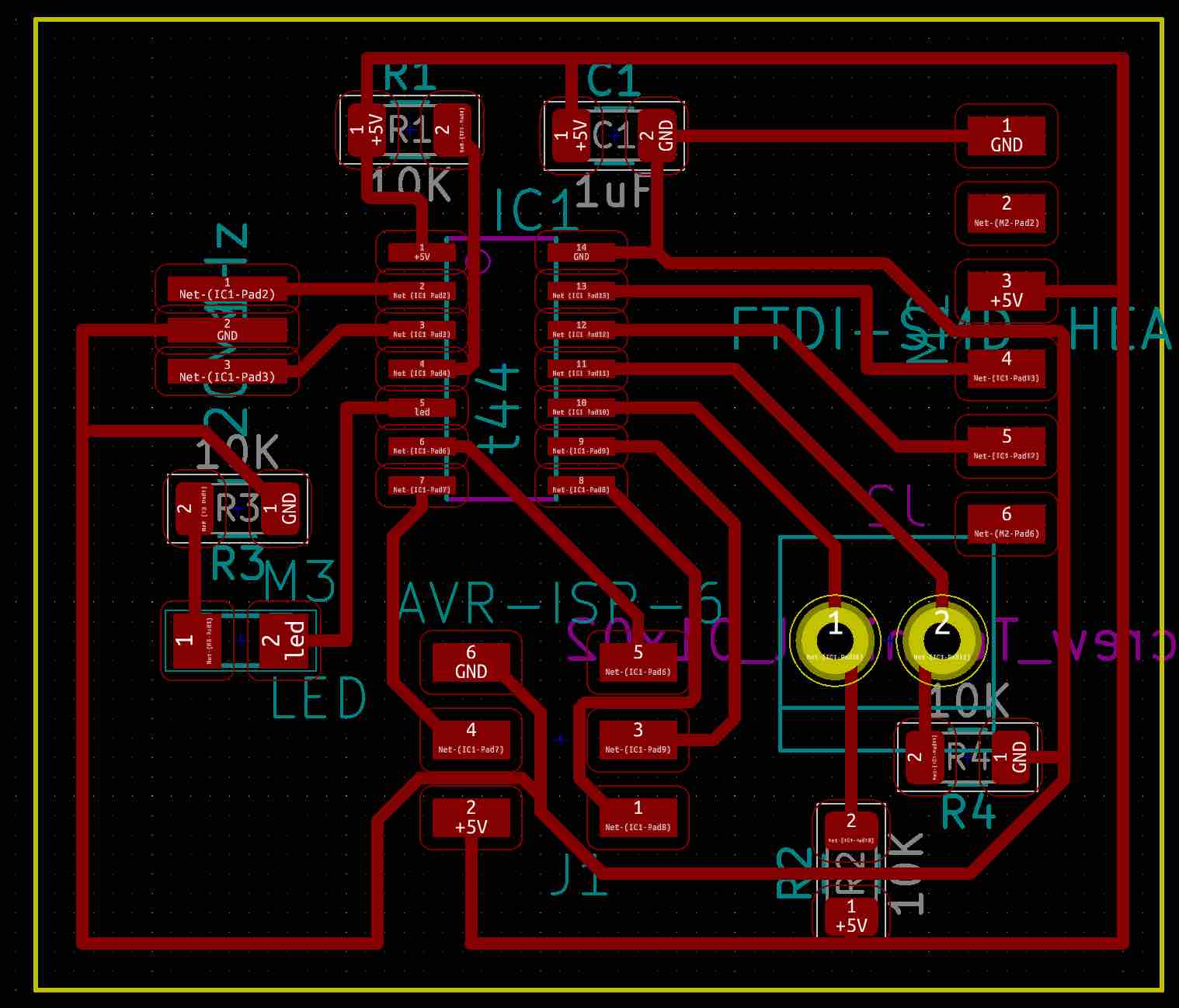Image resolution: width=1179 pixels, height=1008 pixels.
Task: Select FTDI header pad 1 GND
Action: [x=1007, y=135]
